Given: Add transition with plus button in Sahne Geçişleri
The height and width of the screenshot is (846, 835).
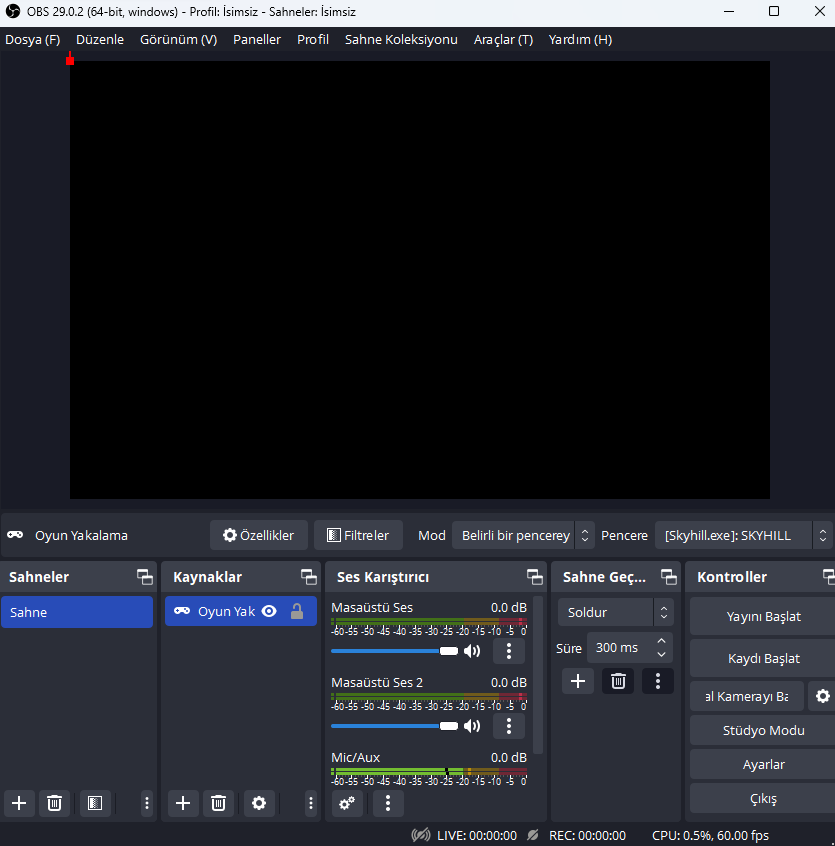Looking at the screenshot, I should (578, 681).
